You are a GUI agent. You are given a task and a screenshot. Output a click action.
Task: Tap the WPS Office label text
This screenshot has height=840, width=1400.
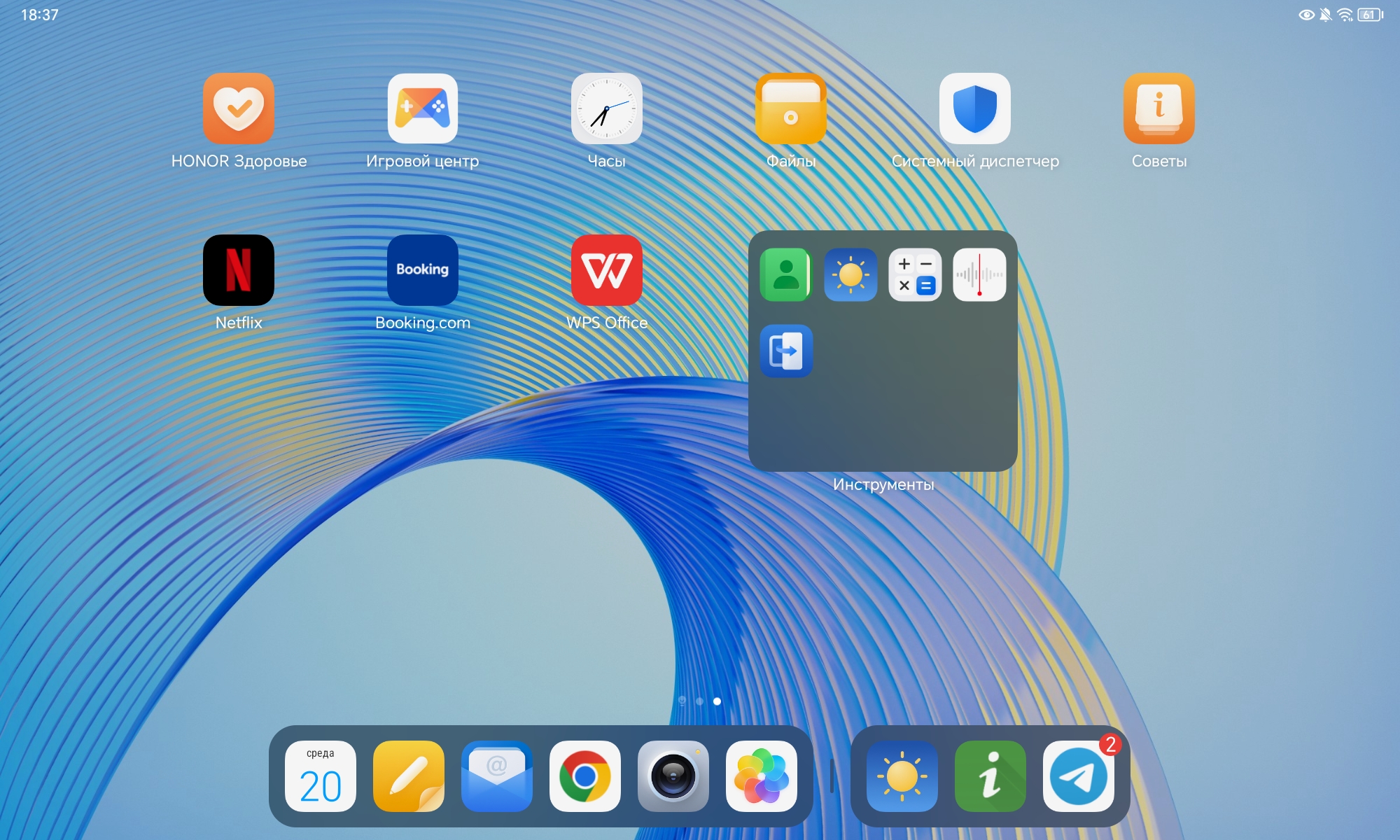coord(607,323)
